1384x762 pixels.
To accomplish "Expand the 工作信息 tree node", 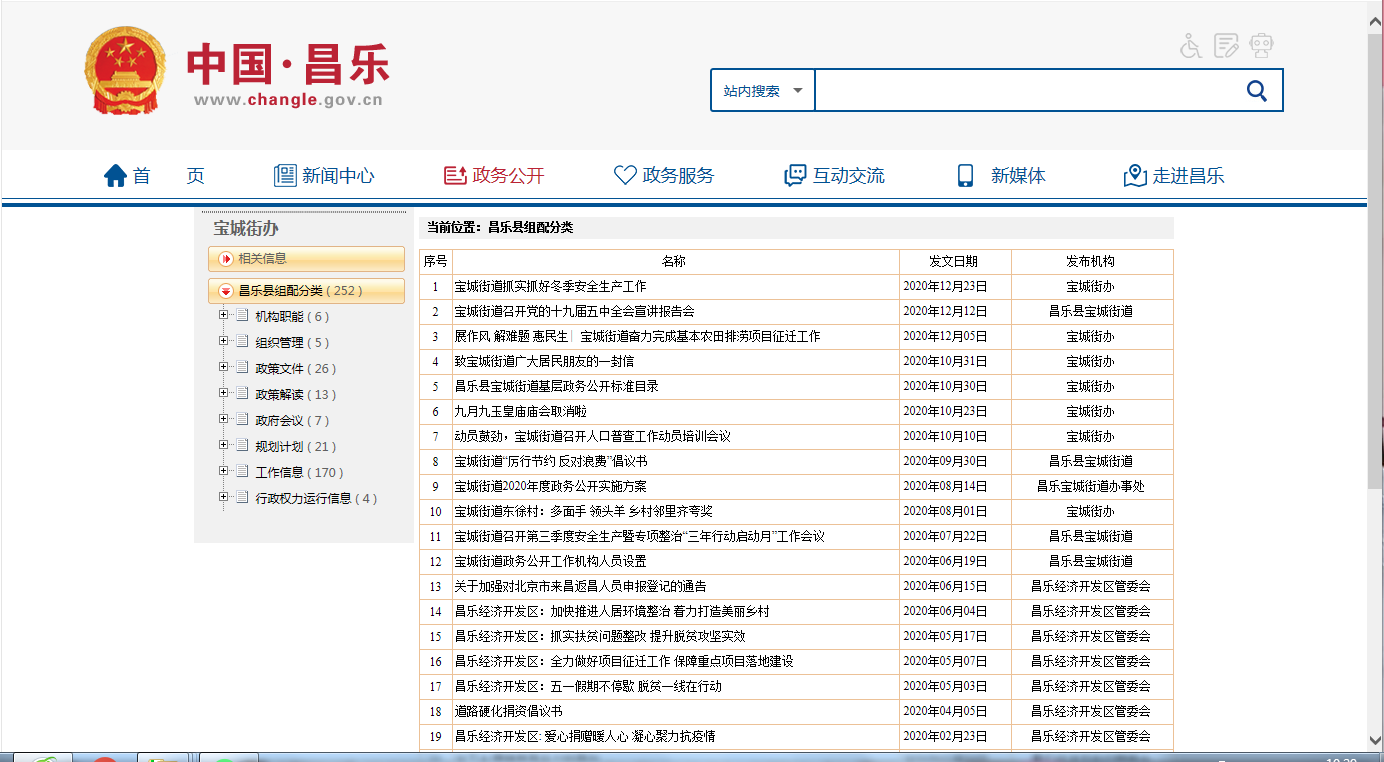I will [x=223, y=472].
